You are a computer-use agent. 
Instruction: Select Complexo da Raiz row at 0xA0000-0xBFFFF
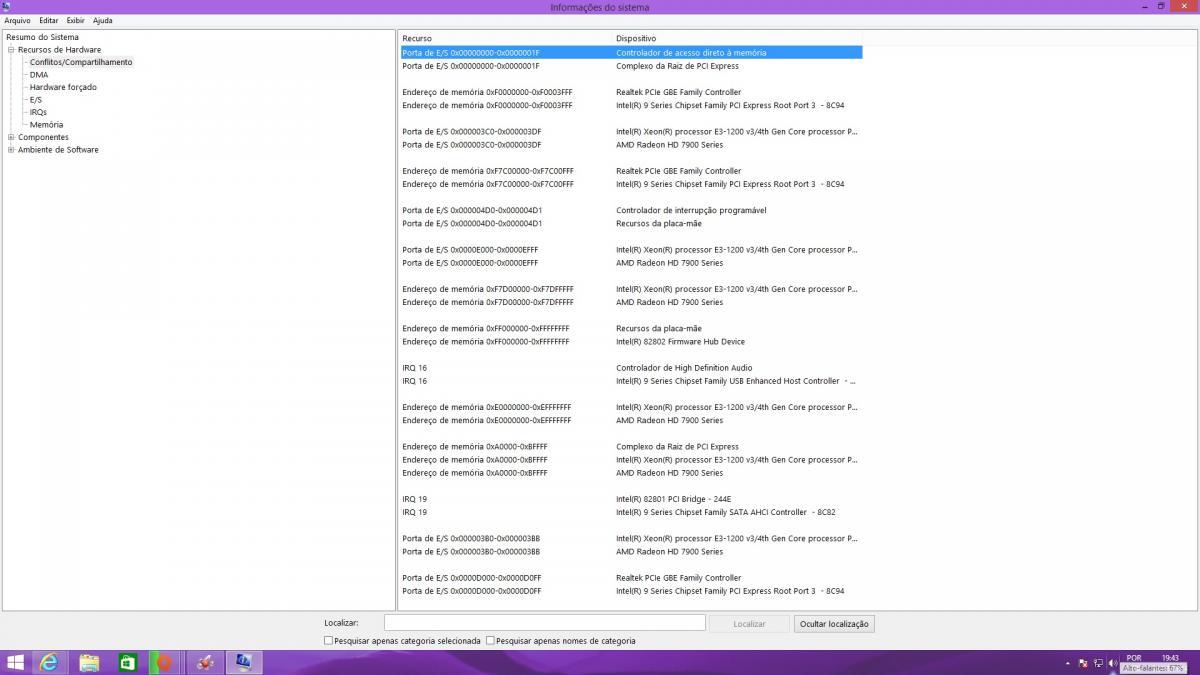click(630, 447)
